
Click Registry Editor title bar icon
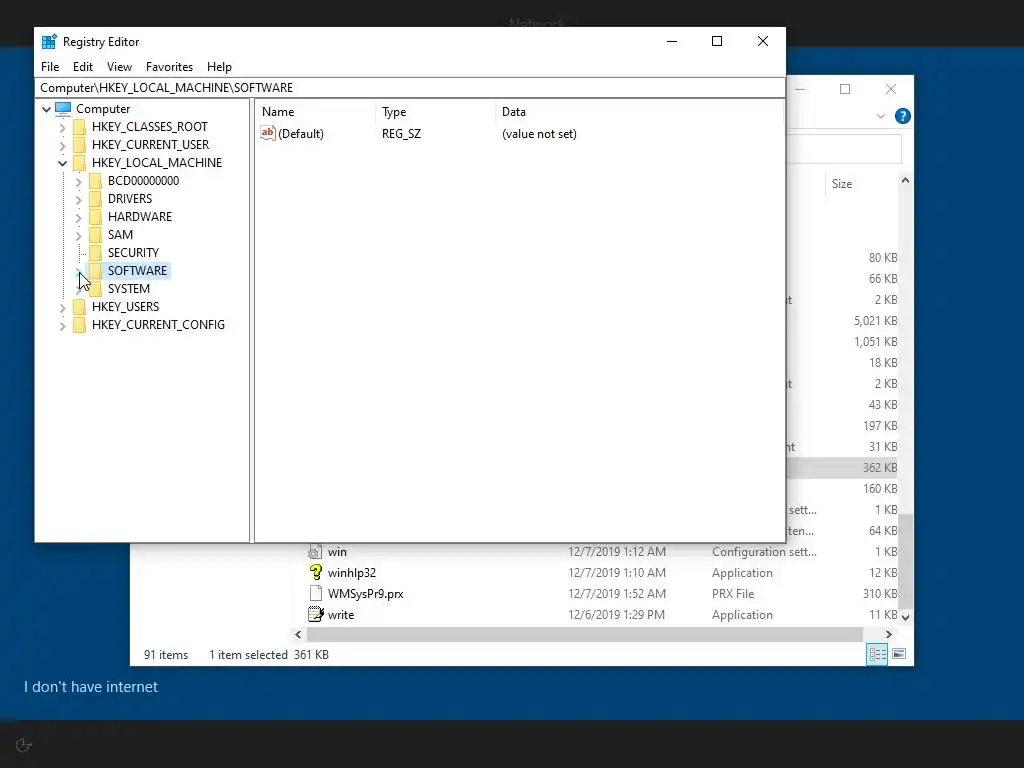pos(49,41)
